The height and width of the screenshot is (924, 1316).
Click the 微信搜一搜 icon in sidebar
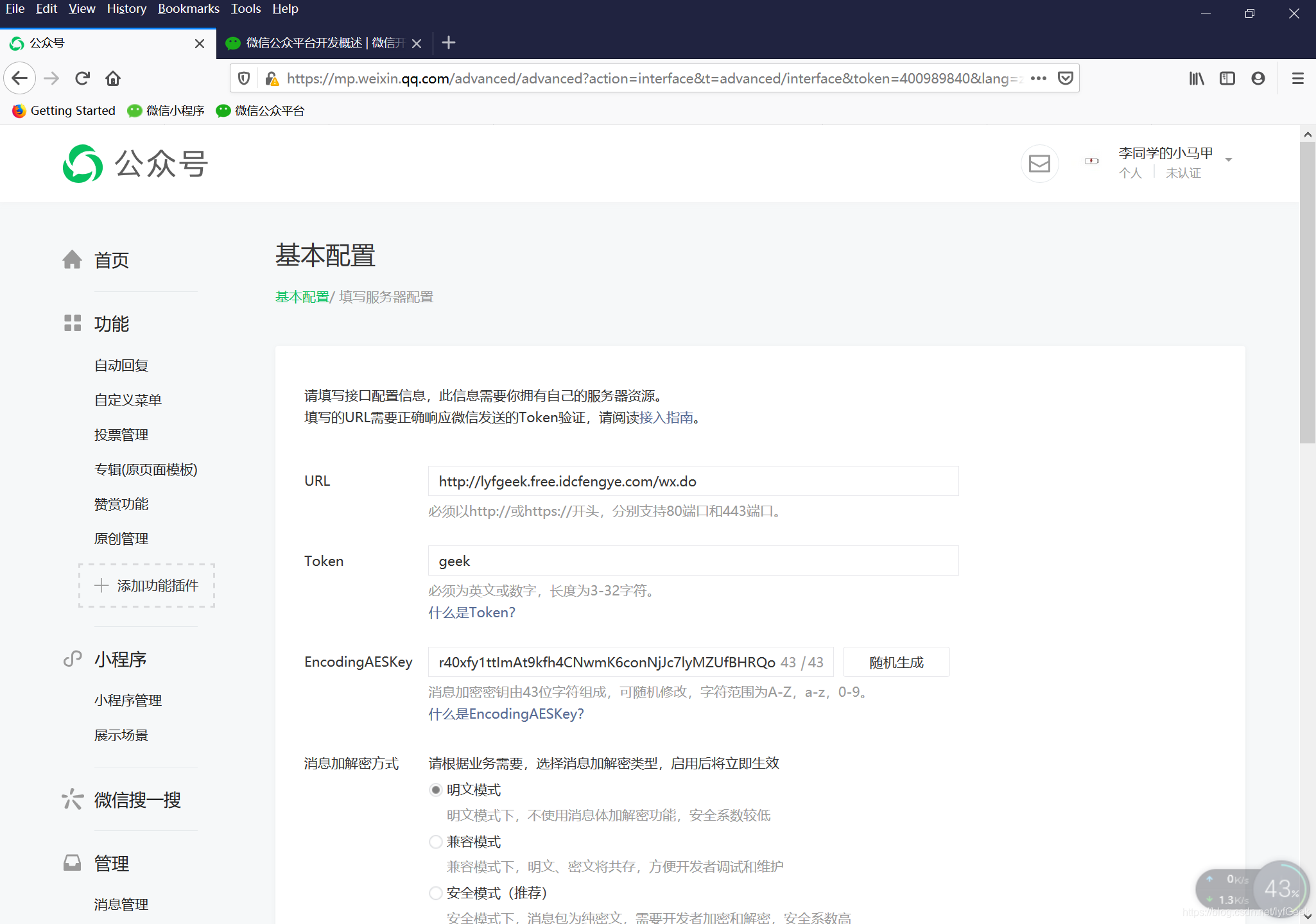[x=72, y=799]
